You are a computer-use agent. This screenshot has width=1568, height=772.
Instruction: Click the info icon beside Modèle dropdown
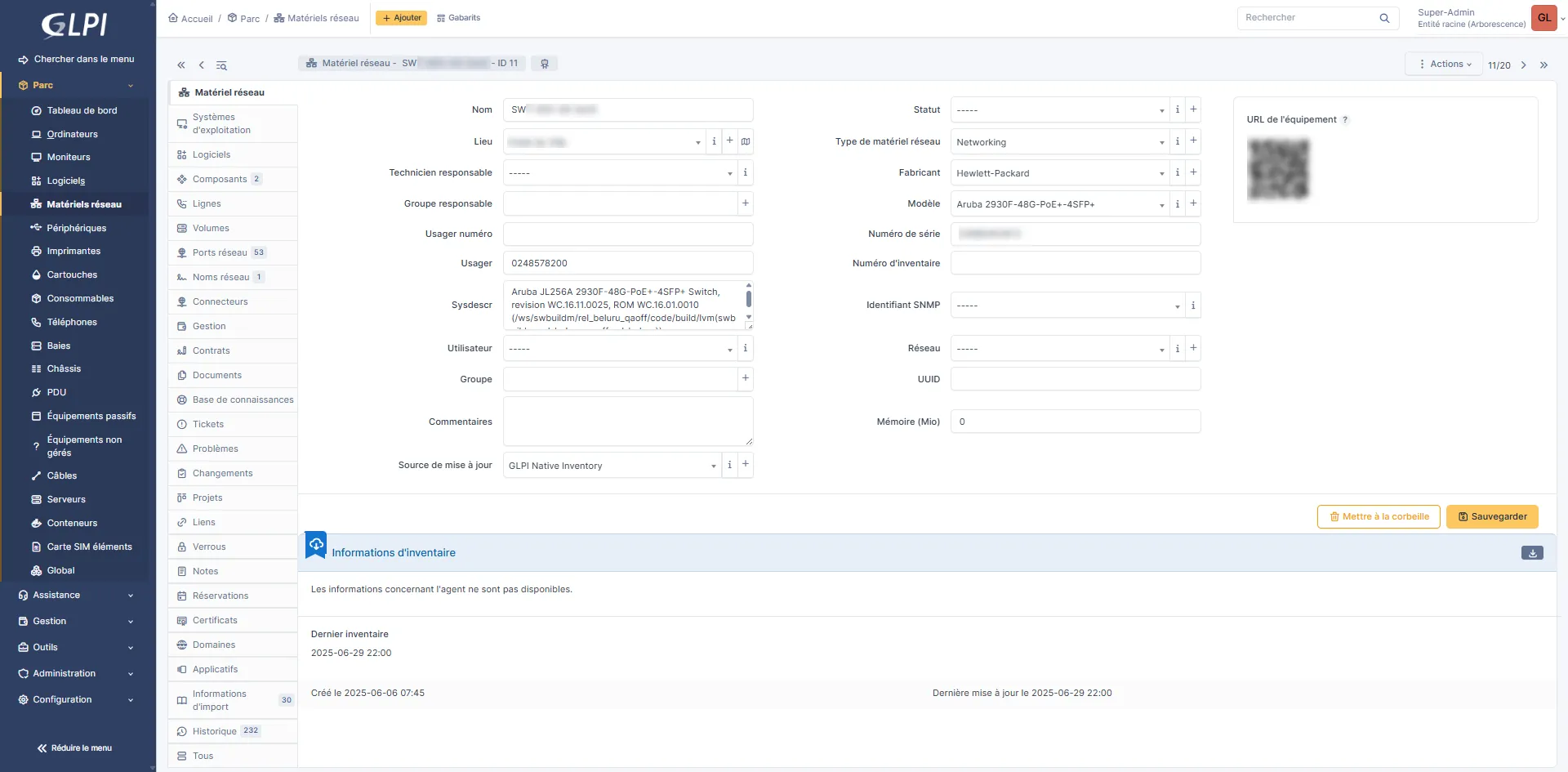tap(1177, 203)
